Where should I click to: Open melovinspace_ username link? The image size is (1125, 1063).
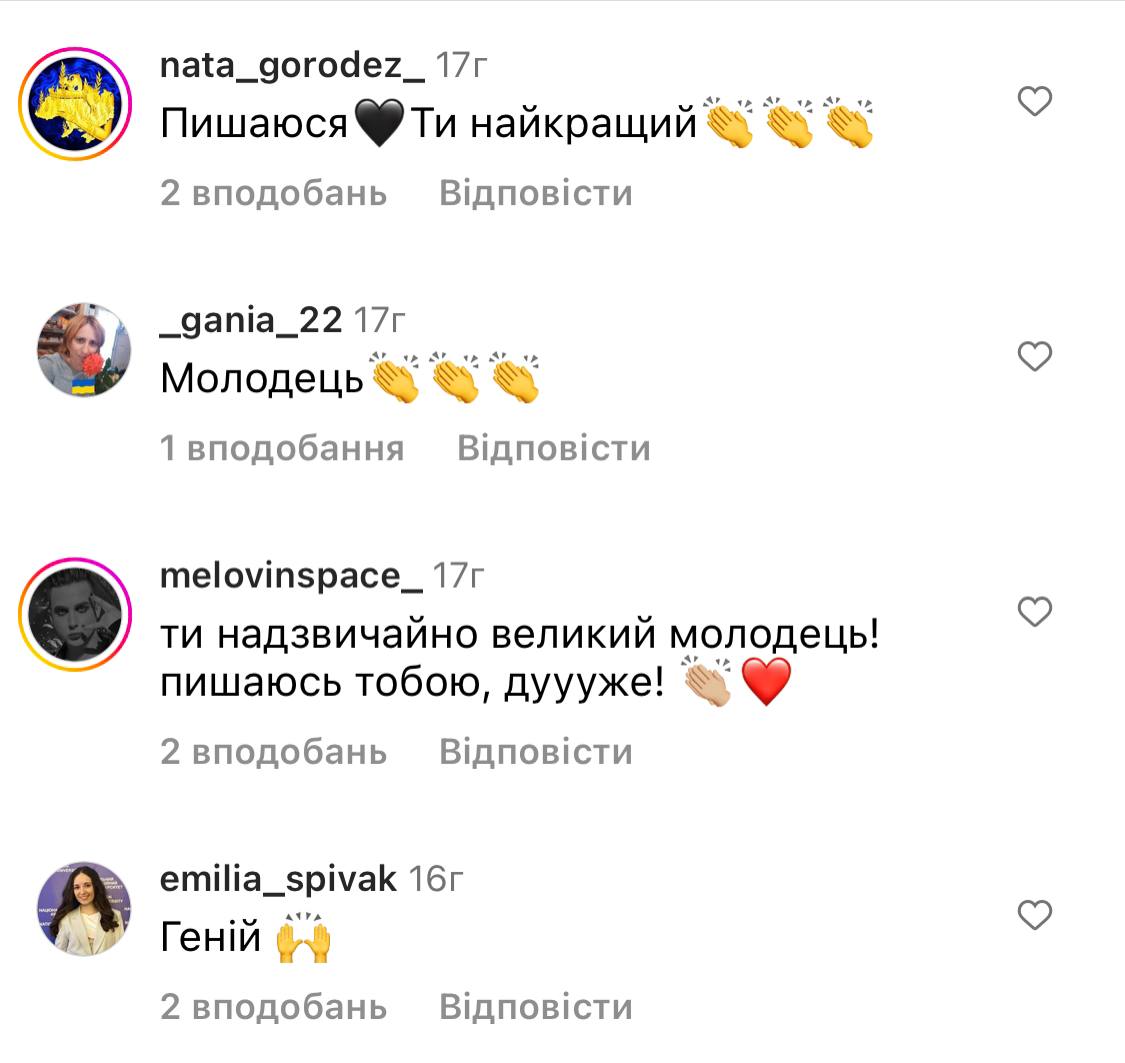point(291,576)
